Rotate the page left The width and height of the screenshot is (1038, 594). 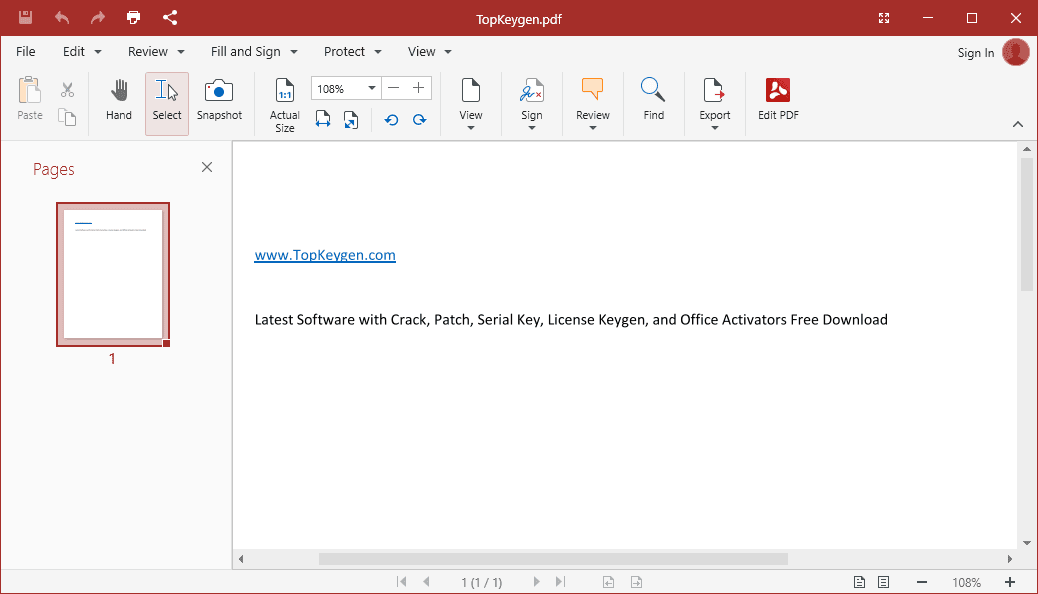click(x=391, y=119)
